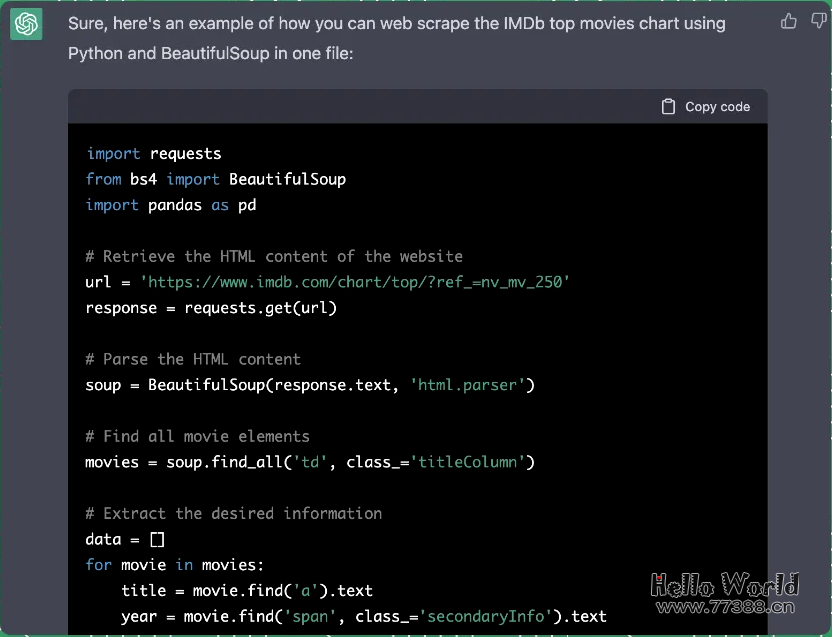Click the IMDb chart URL string

pyautogui.click(x=354, y=282)
